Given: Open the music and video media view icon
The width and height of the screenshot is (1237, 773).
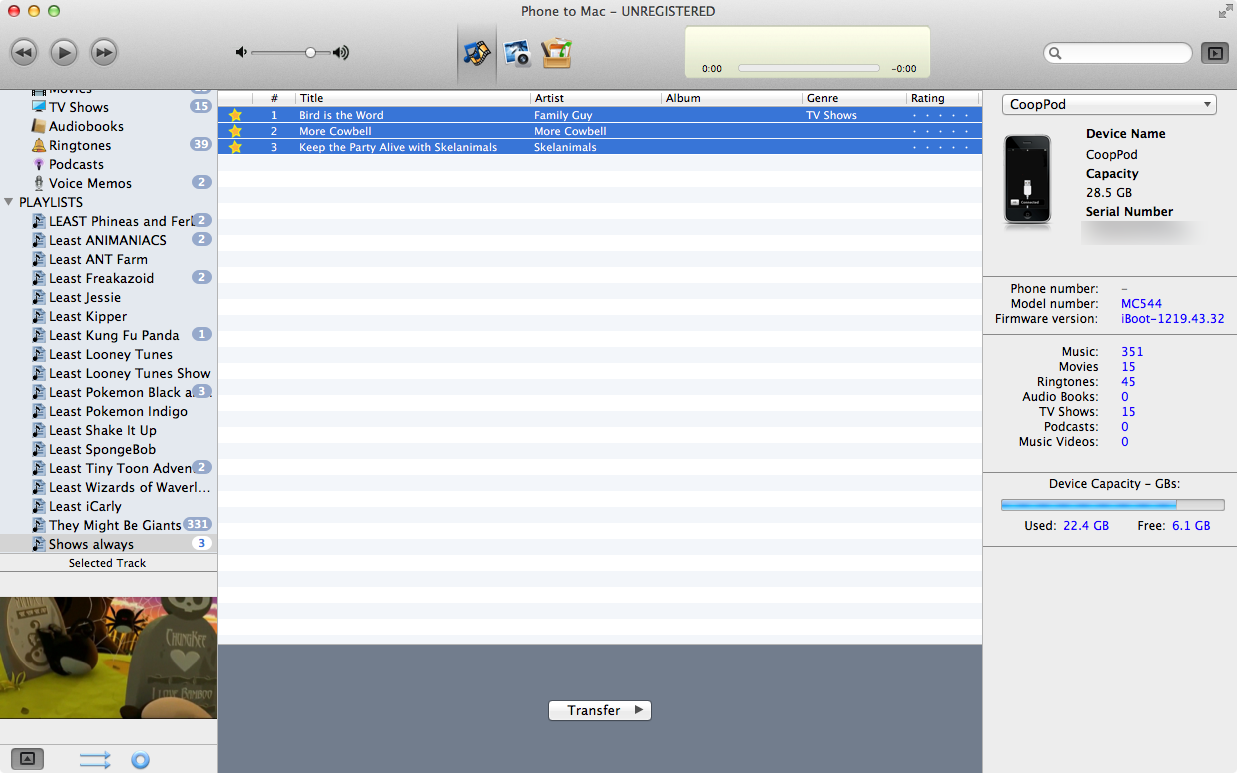Looking at the screenshot, I should (x=477, y=52).
